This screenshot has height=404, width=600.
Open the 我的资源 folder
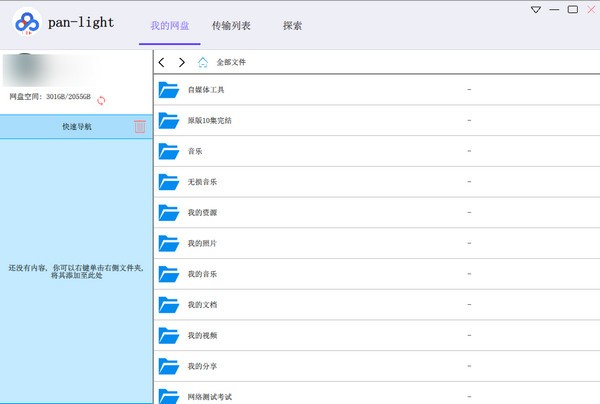[x=201, y=213]
